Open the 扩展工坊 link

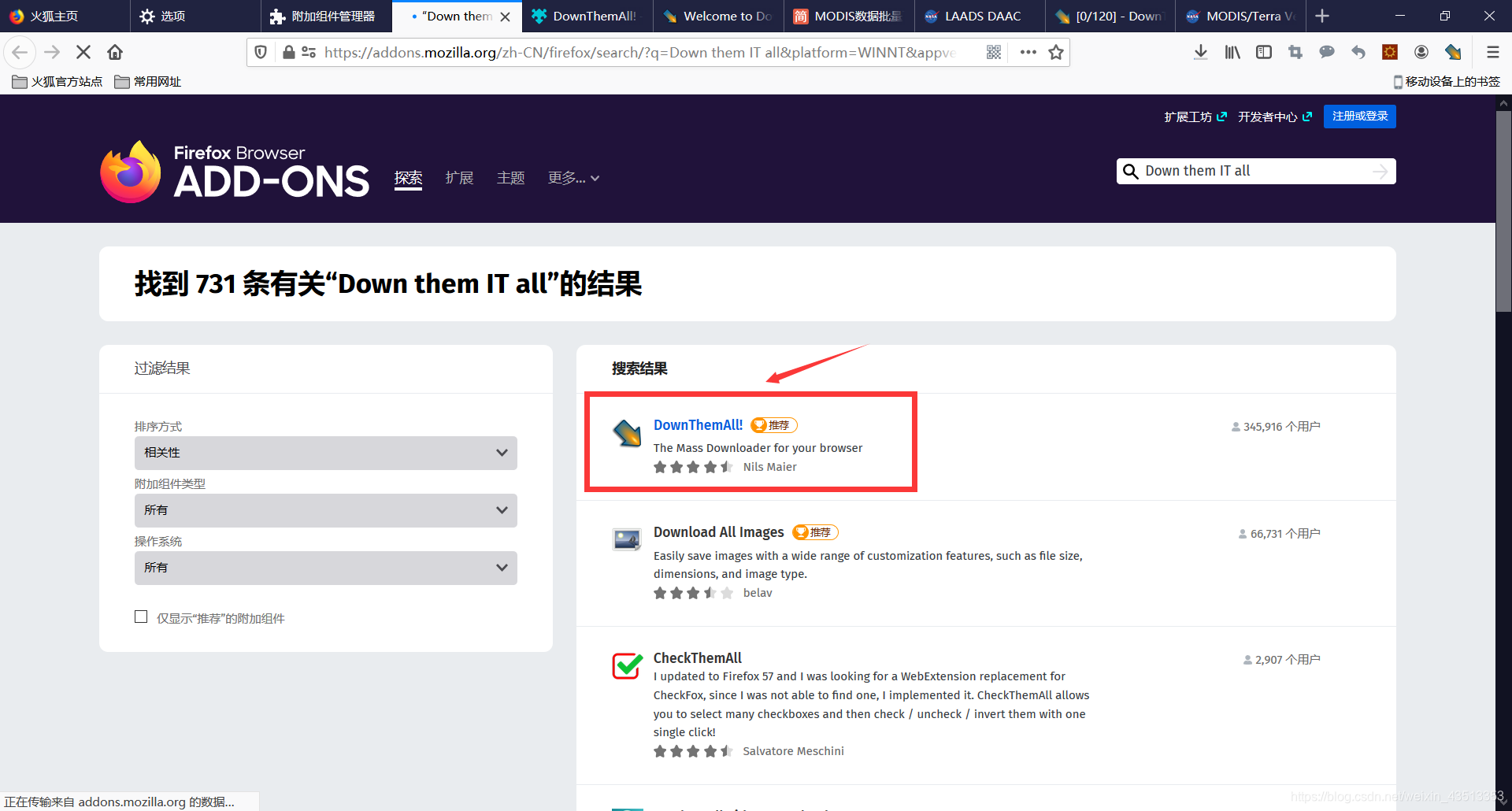coord(1195,117)
